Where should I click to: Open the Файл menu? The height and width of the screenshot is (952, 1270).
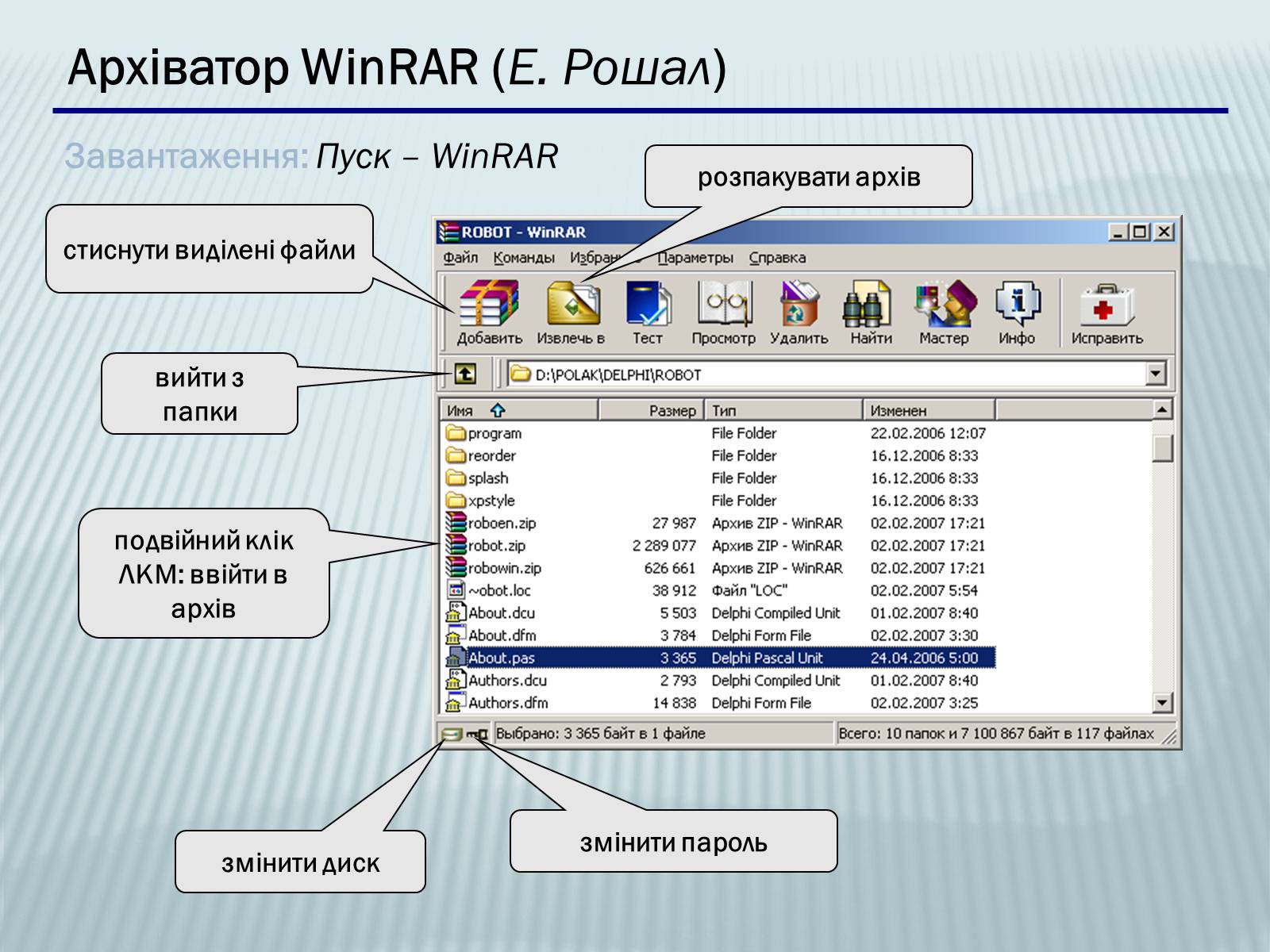460,257
